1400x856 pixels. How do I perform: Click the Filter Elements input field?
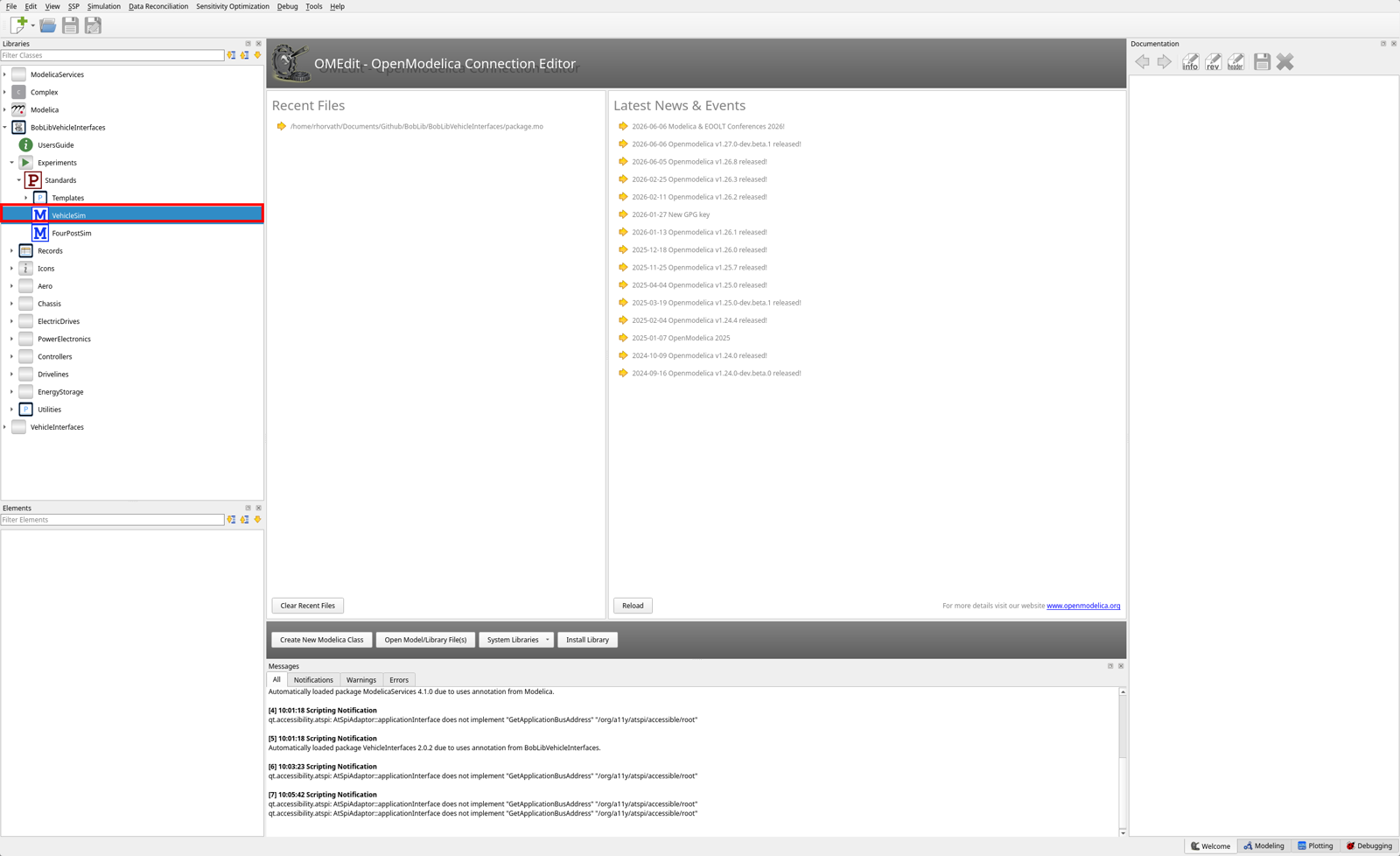click(x=112, y=520)
